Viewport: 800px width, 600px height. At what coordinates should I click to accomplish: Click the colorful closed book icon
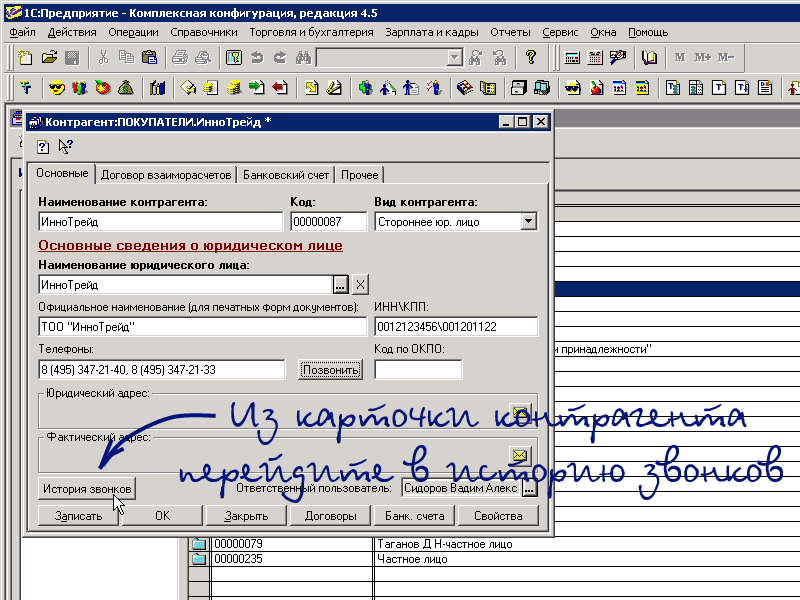click(464, 88)
